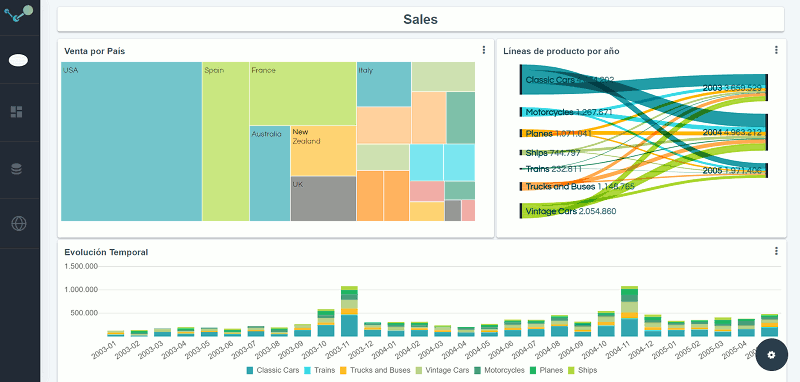Select the Spain treemap tile
This screenshot has width=800, height=382.
pos(226,141)
